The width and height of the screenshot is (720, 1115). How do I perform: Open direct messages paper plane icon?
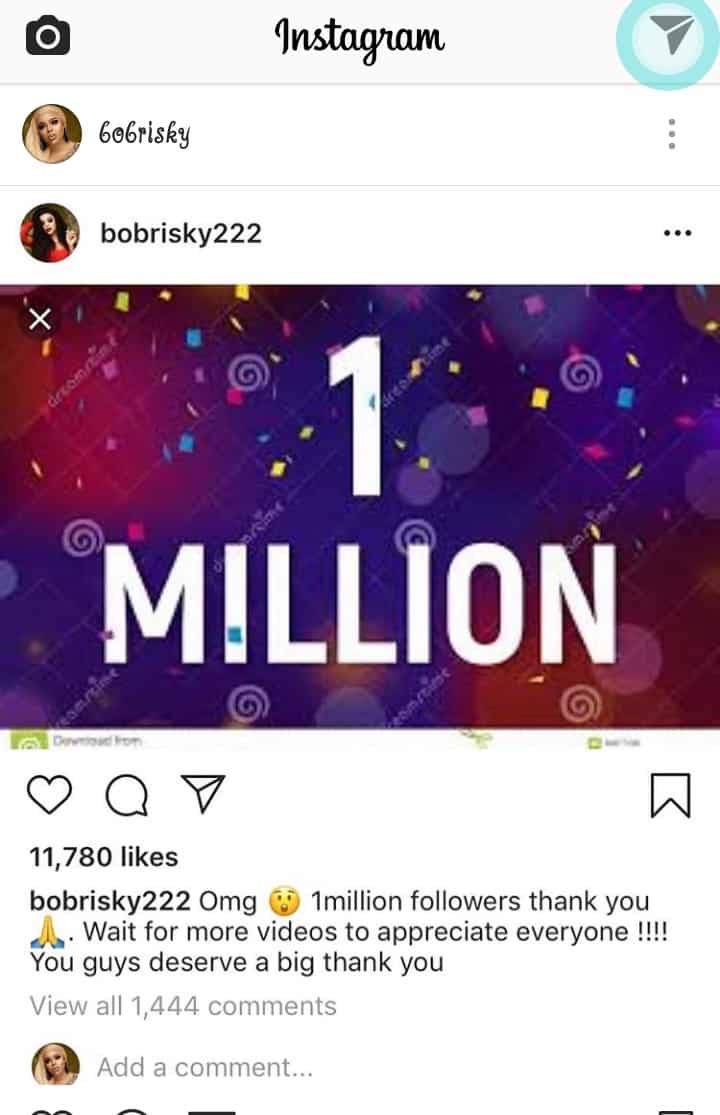(675, 37)
